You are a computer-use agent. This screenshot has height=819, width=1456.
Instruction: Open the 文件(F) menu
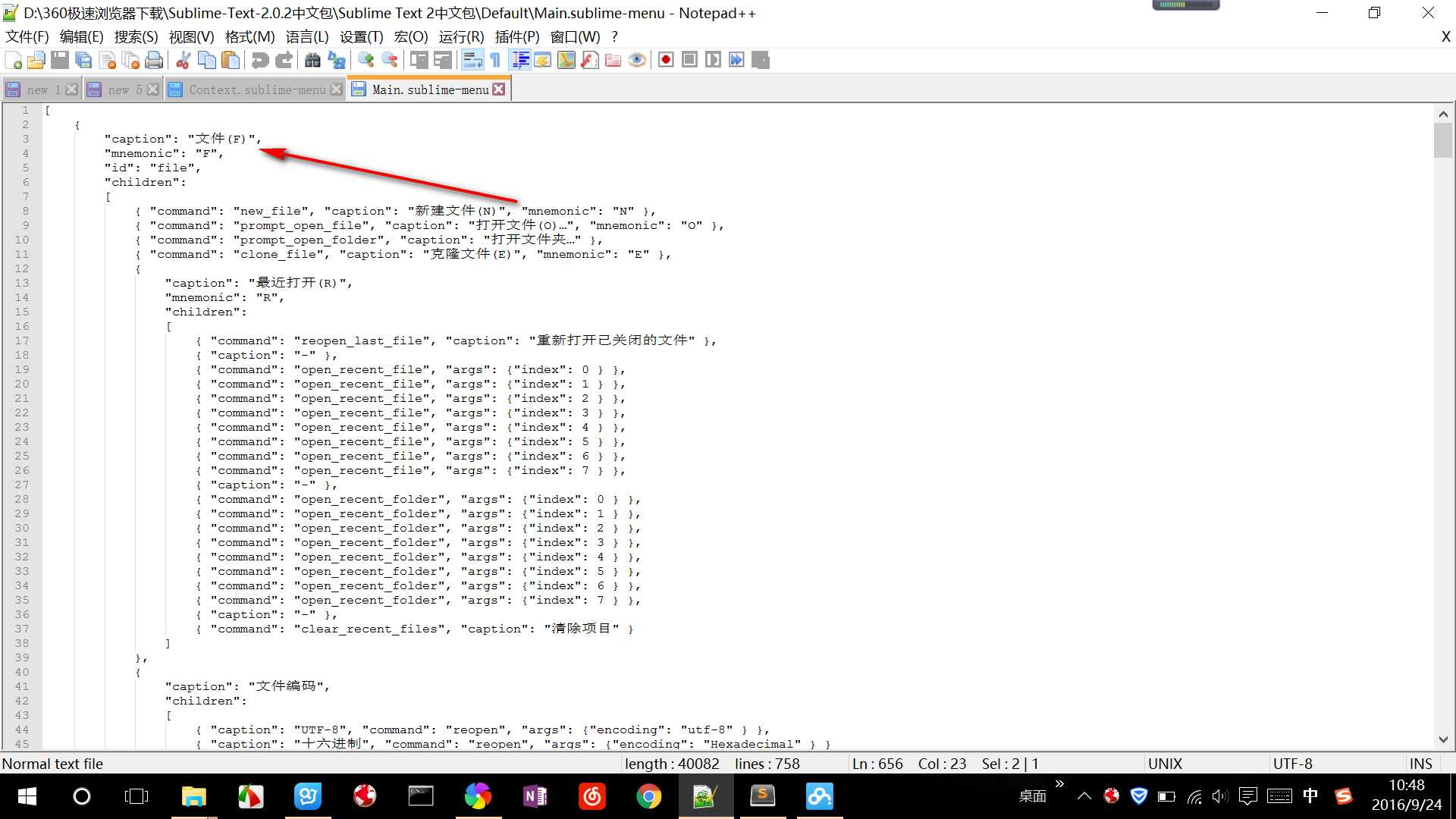pyautogui.click(x=27, y=37)
